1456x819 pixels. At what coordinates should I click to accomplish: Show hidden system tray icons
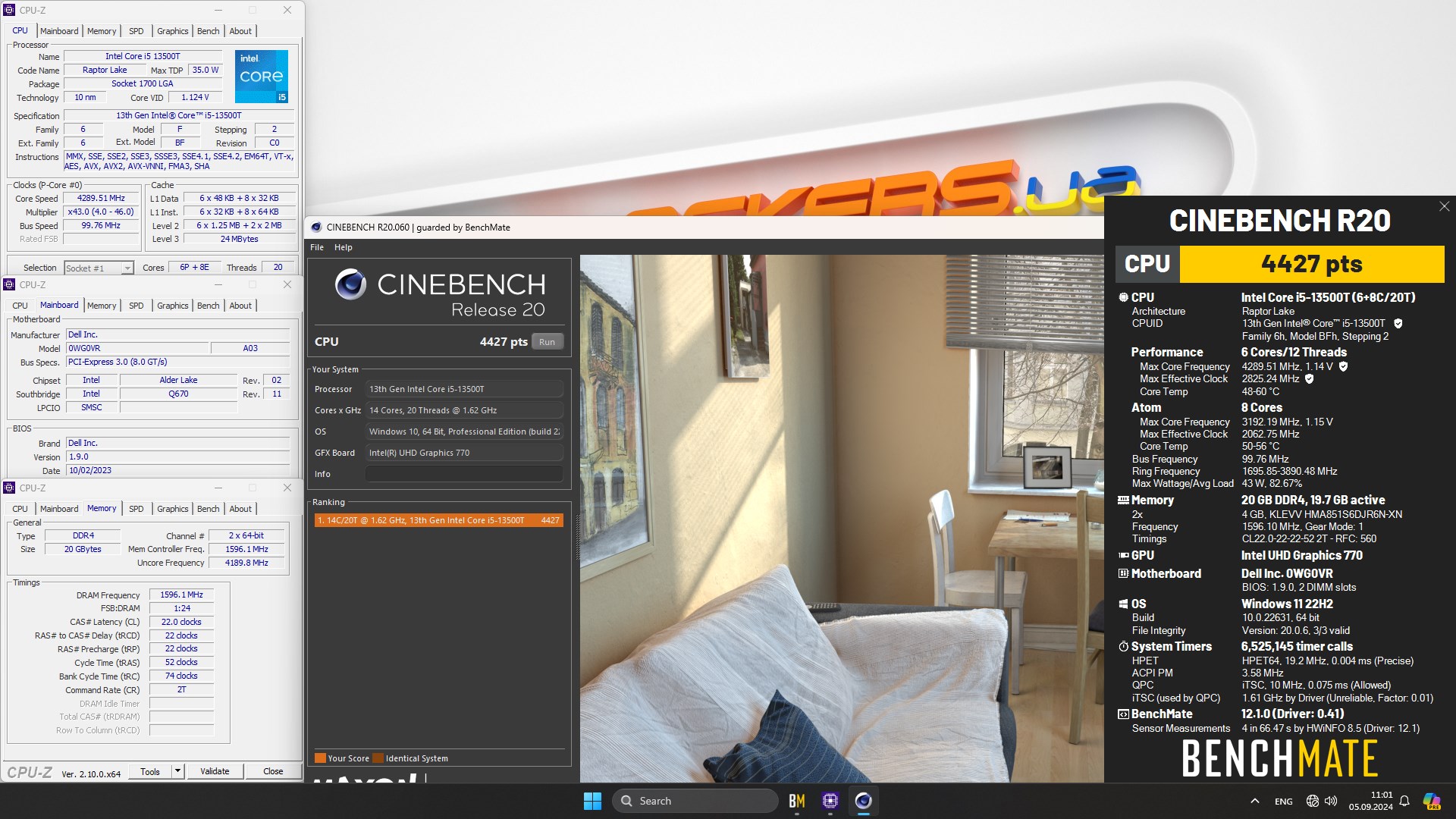click(x=1255, y=801)
